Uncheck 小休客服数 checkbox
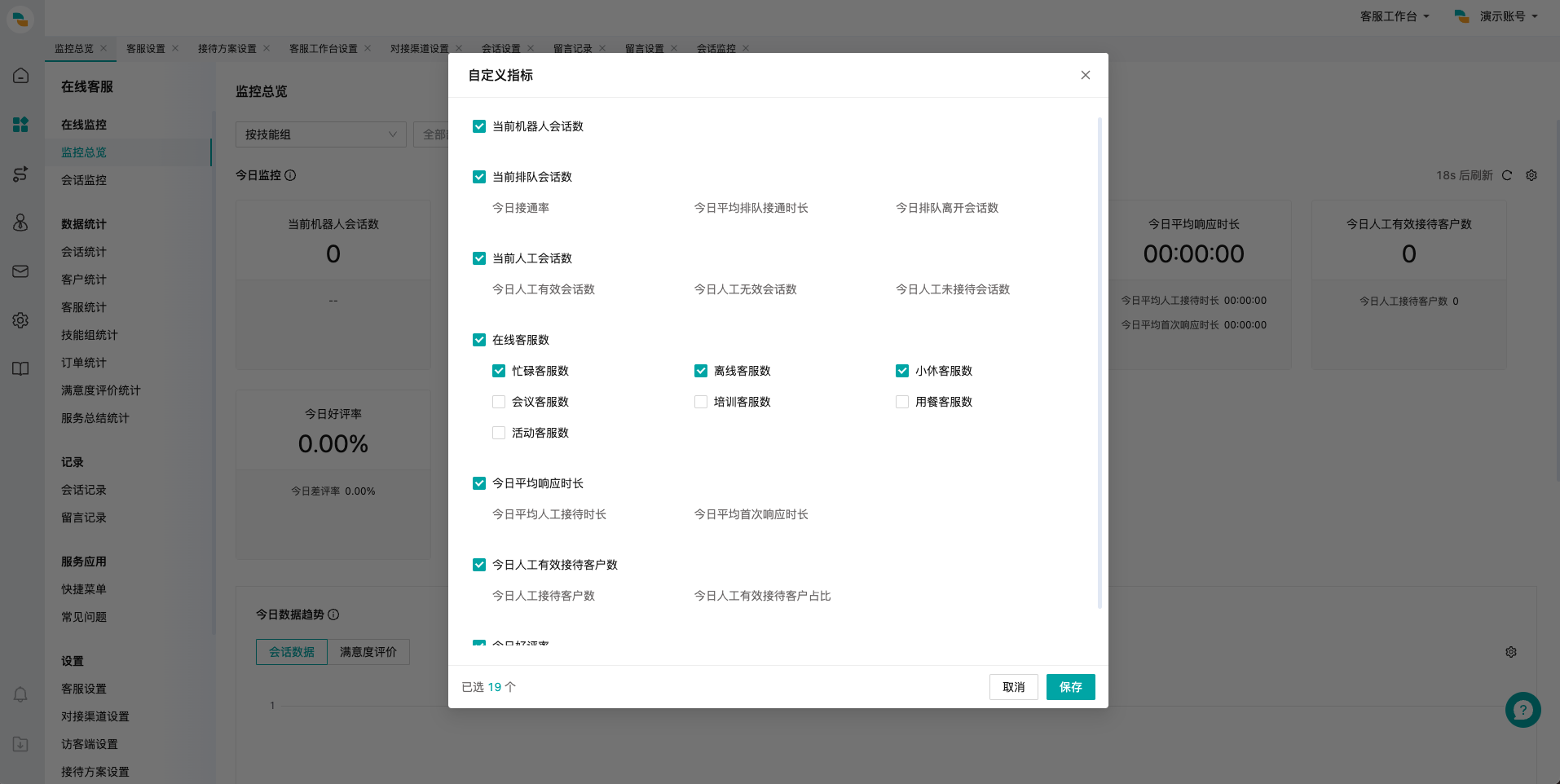Screen dimensions: 1560x784 pos(902,371)
